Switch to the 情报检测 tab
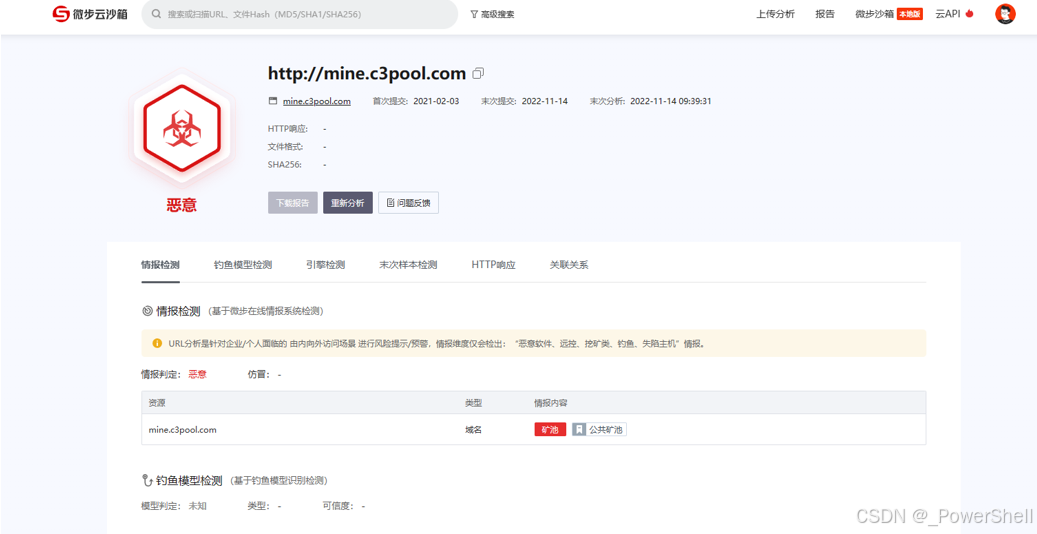This screenshot has height=534, width=1037. 160,265
